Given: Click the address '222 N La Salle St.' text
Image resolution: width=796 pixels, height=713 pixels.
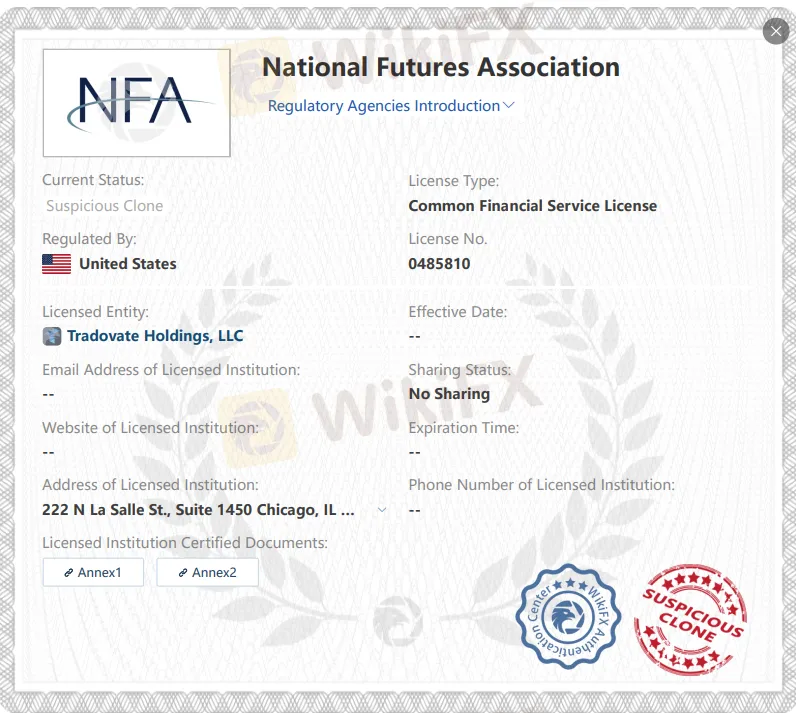Looking at the screenshot, I should tap(198, 510).
